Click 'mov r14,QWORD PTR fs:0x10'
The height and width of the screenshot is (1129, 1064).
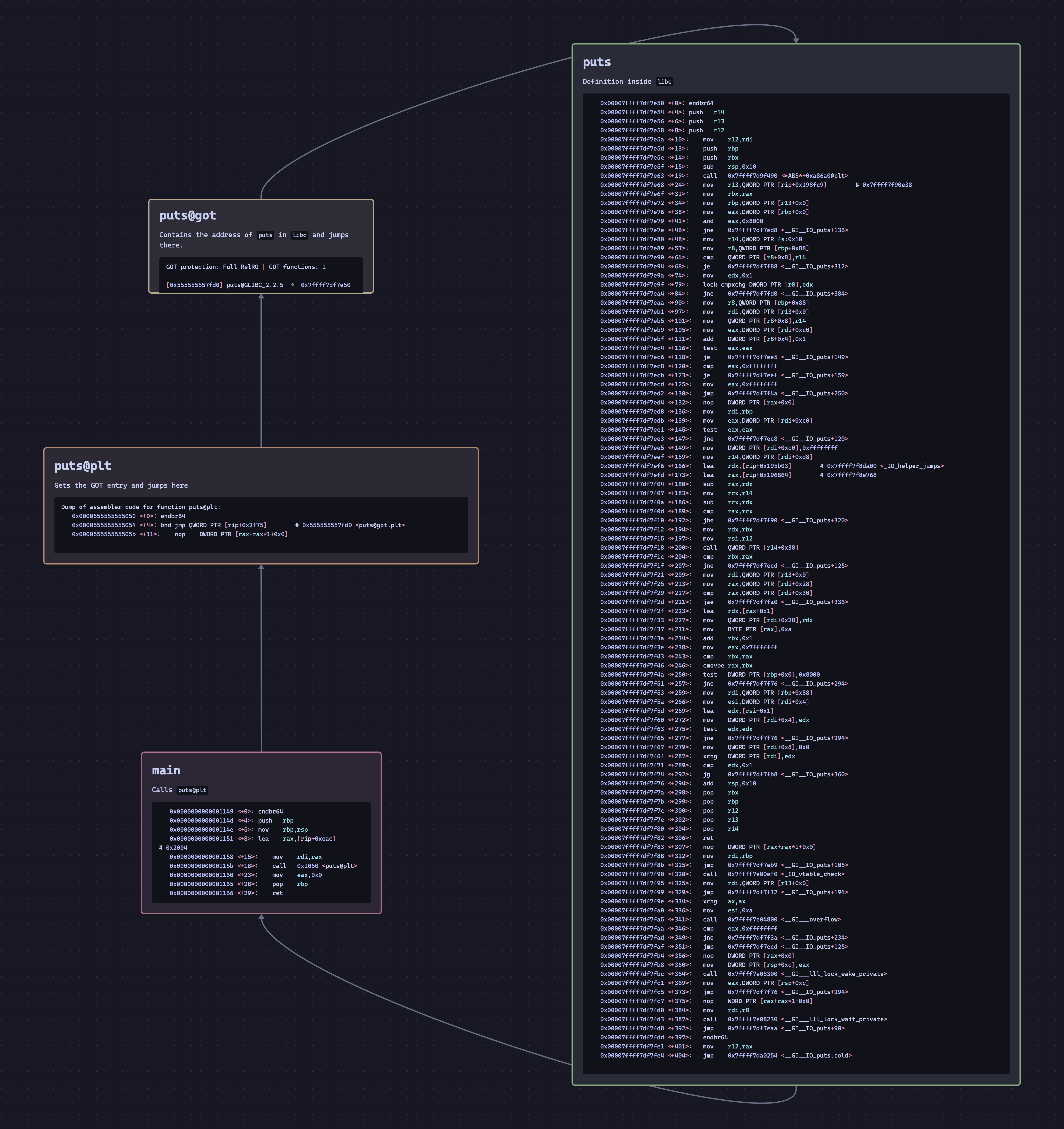click(x=753, y=240)
